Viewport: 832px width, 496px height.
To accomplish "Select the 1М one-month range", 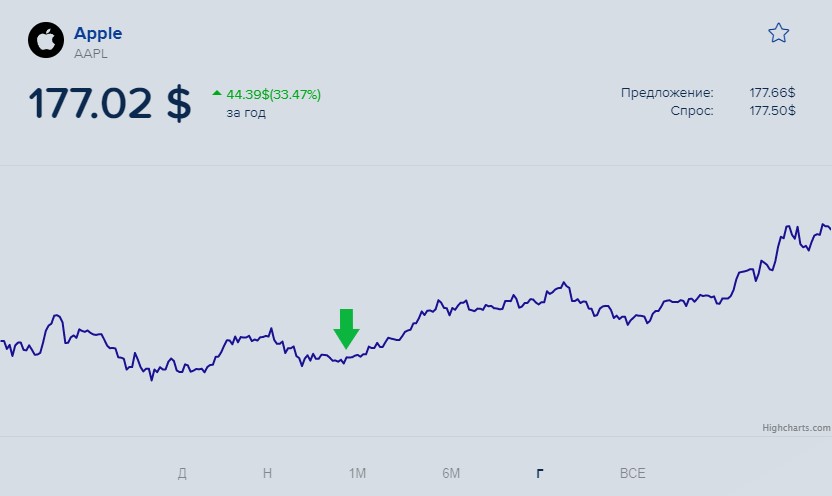I will click(x=358, y=473).
